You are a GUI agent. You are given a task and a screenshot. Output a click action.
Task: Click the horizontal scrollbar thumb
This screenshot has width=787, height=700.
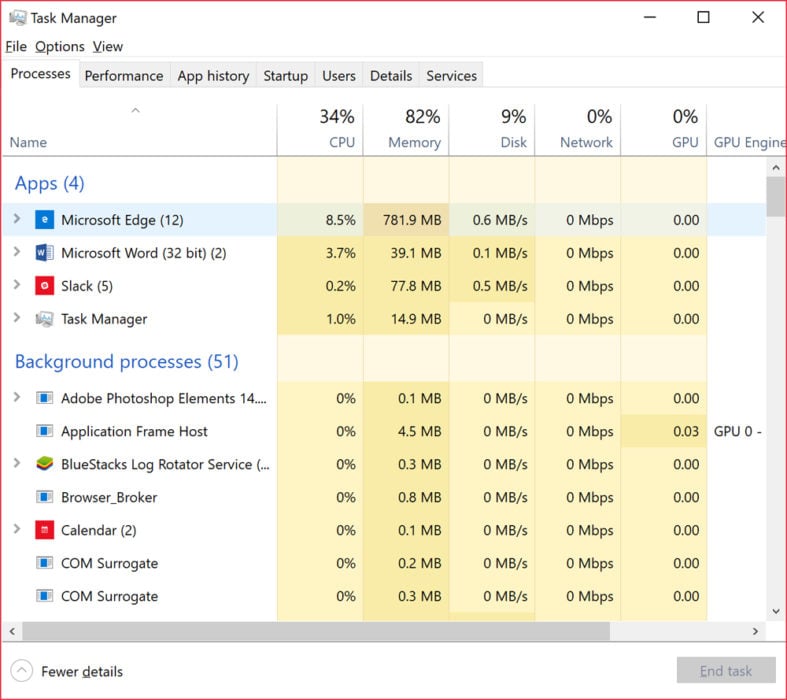[x=316, y=631]
